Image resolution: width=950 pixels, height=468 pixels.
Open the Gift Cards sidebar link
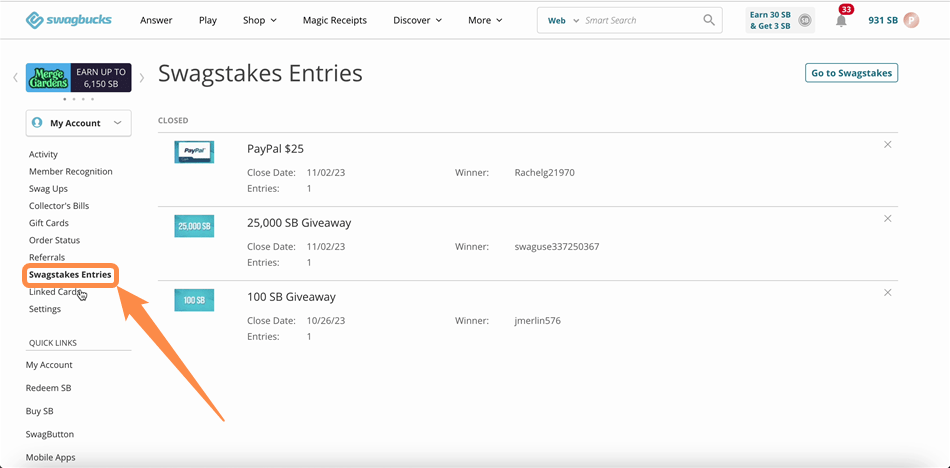click(49, 222)
